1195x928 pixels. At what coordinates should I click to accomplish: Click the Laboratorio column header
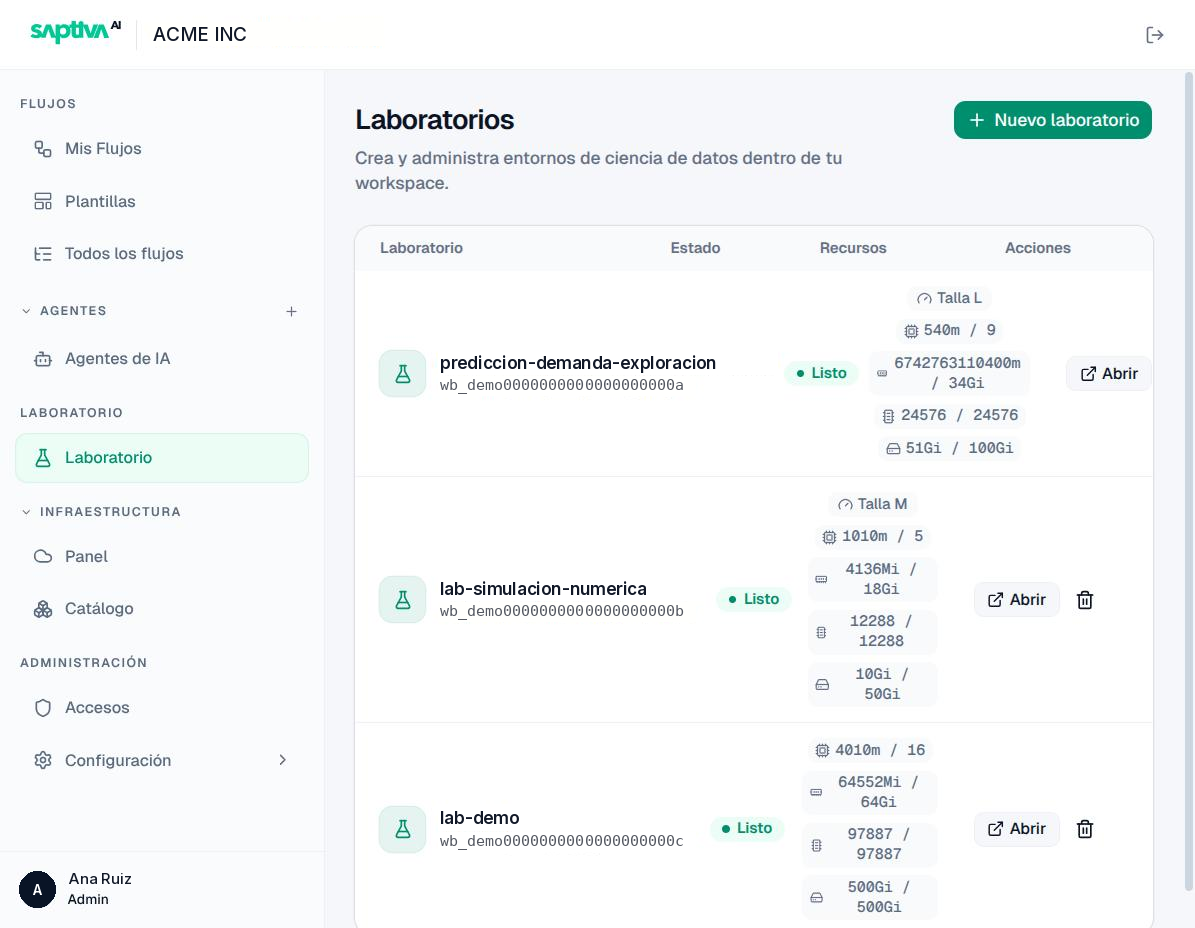coord(421,248)
